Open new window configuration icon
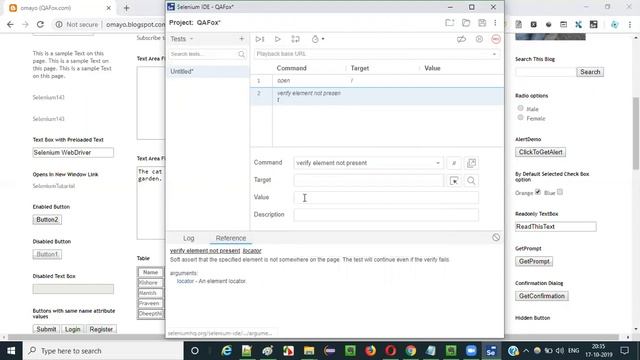 471,163
